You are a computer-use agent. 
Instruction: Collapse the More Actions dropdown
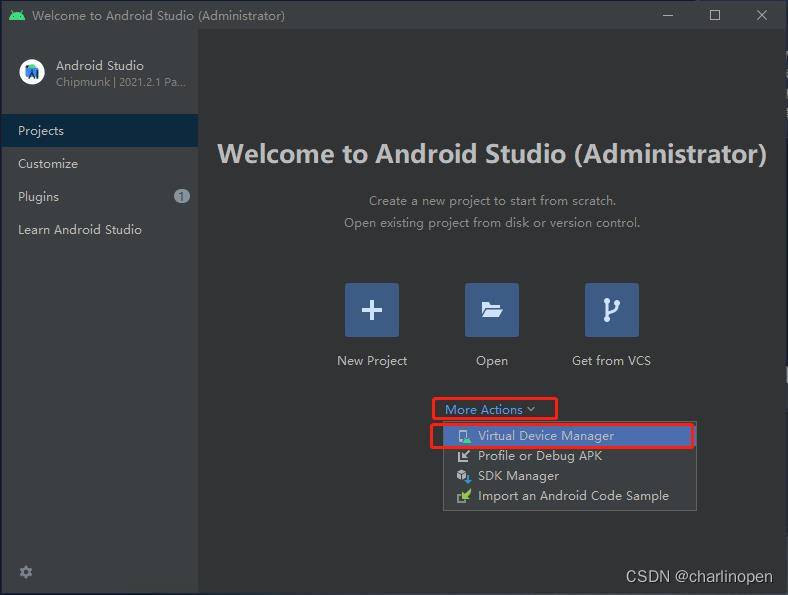pyautogui.click(x=490, y=409)
